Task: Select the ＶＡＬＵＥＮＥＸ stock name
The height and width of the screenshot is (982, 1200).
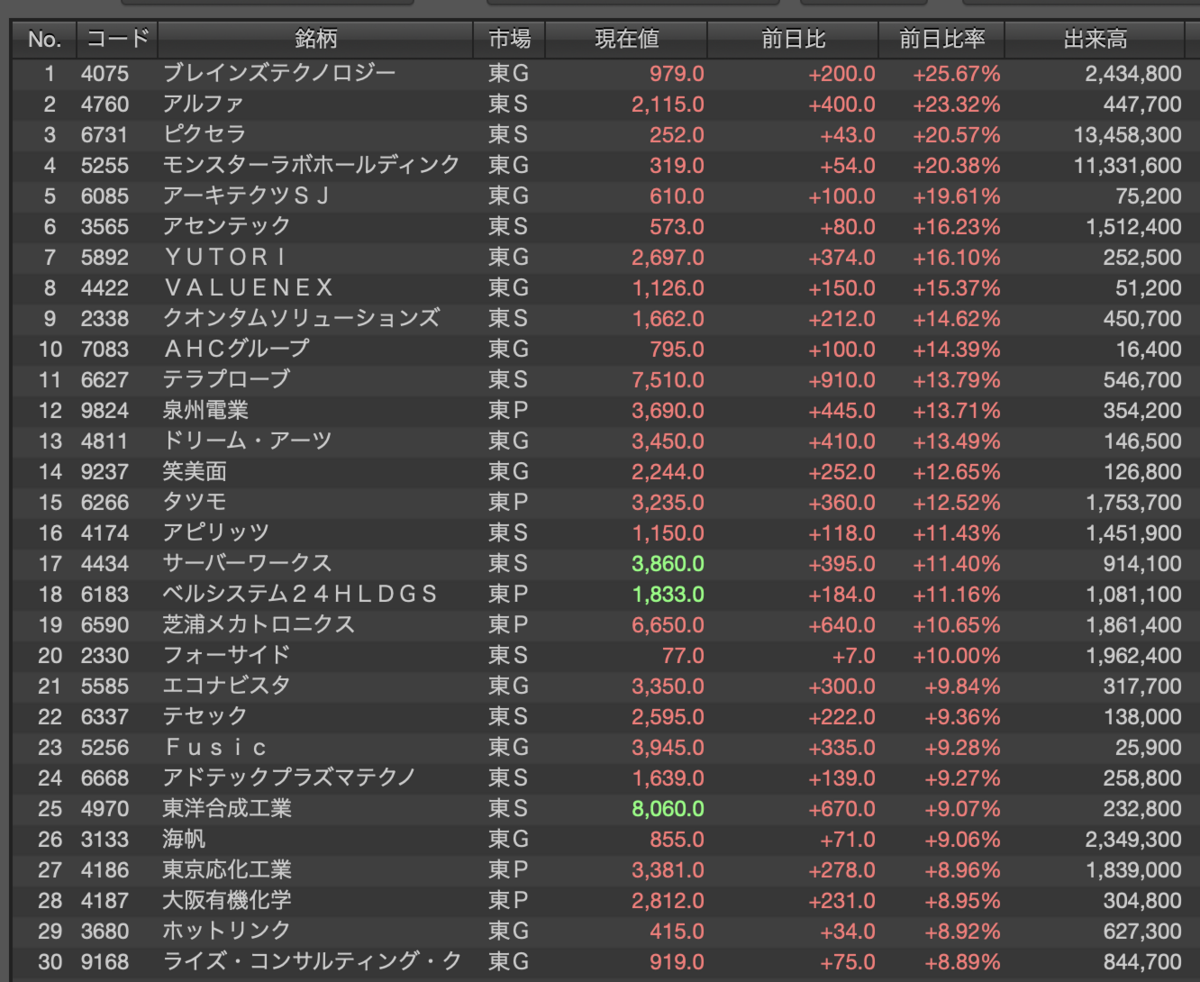Action: click(x=247, y=288)
